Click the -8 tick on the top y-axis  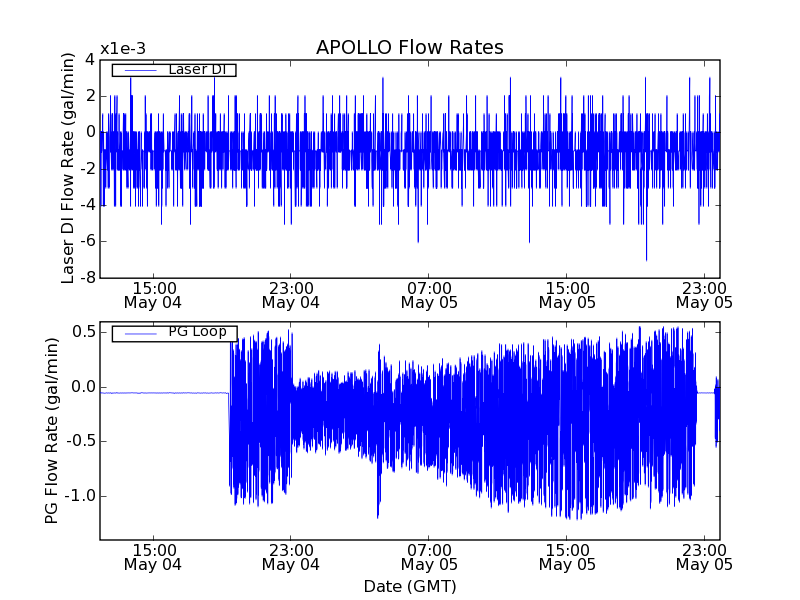click(x=86, y=277)
